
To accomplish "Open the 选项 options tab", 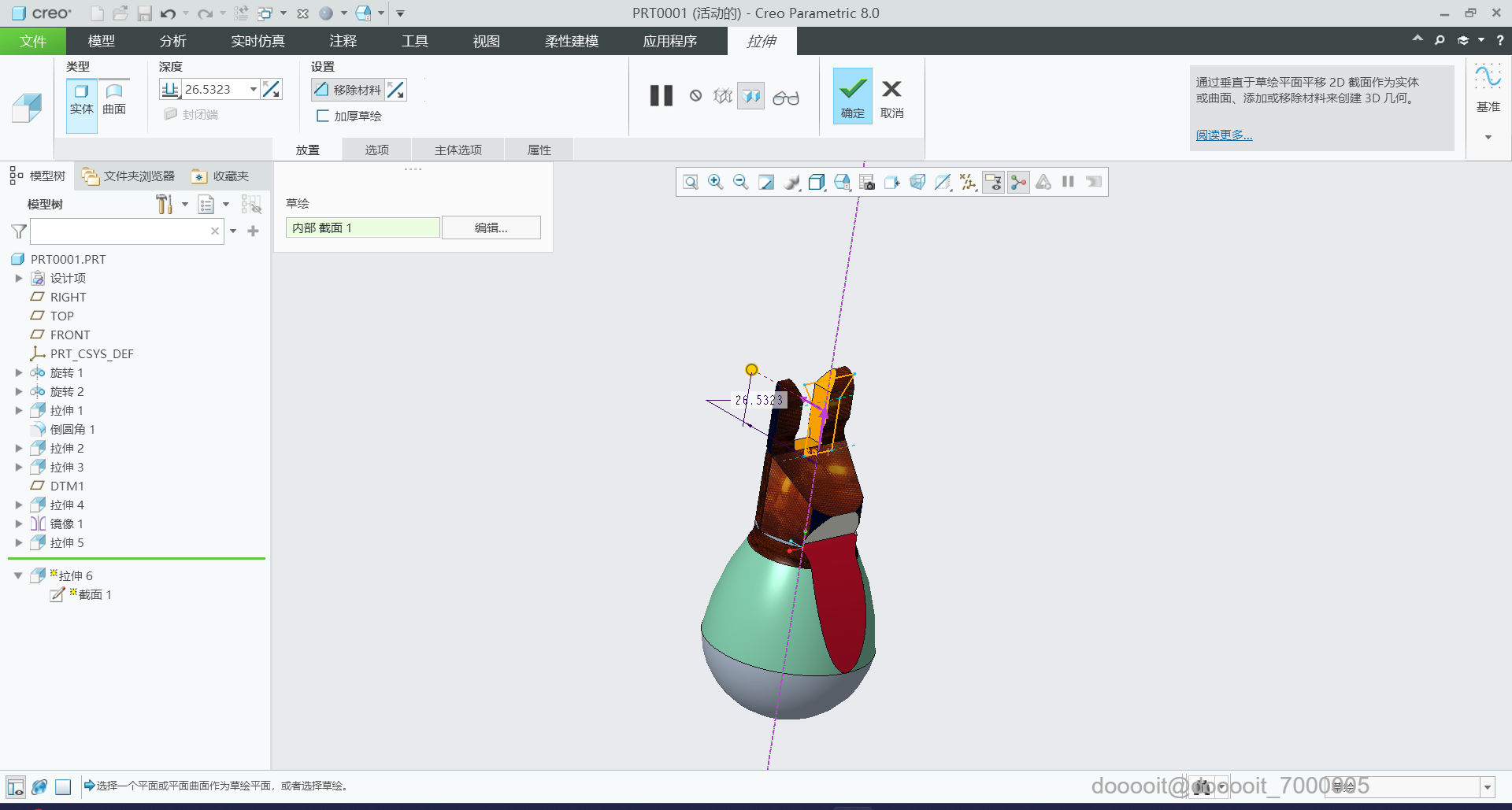I will (376, 150).
